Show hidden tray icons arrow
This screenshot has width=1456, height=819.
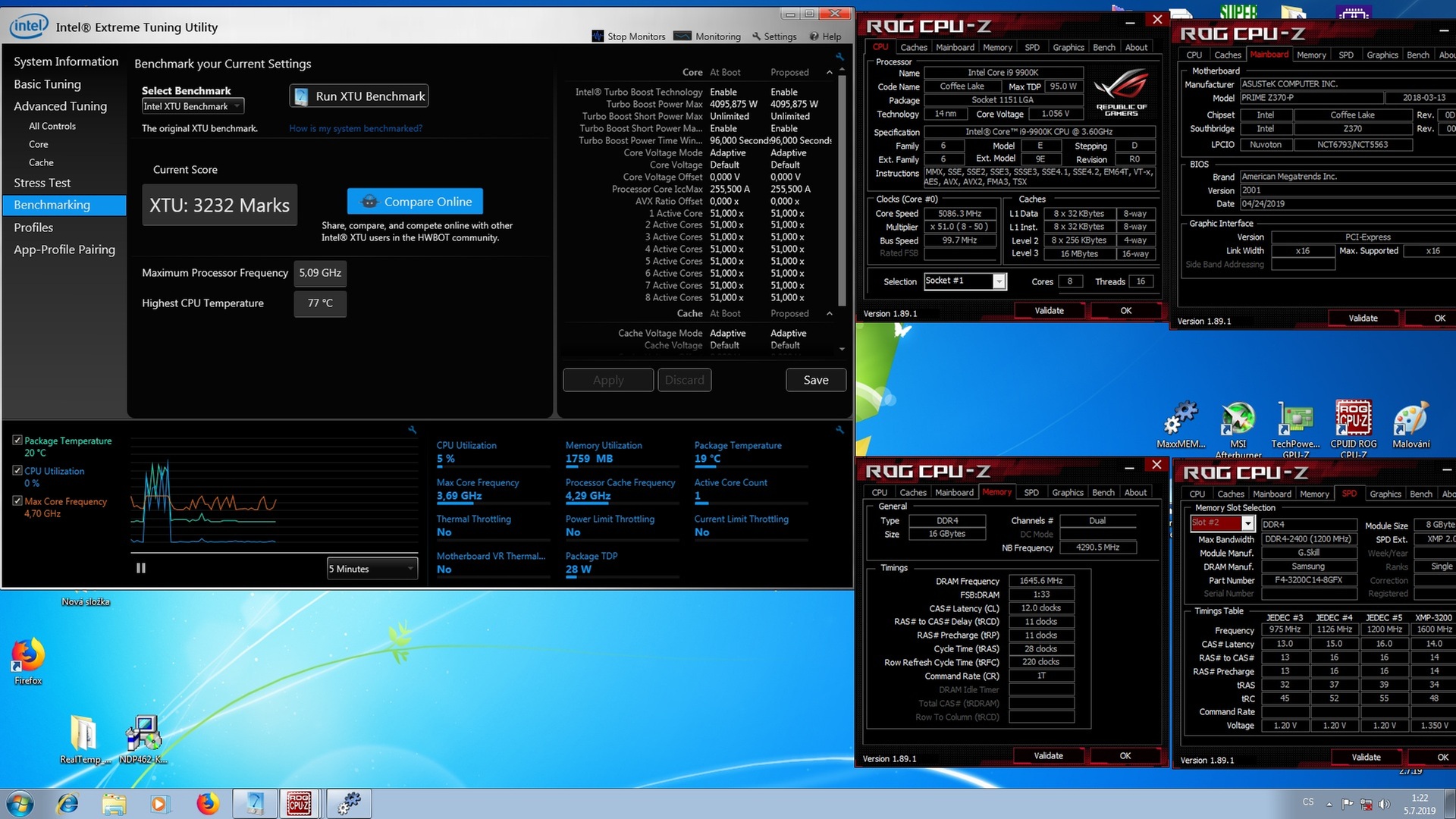click(x=1329, y=804)
